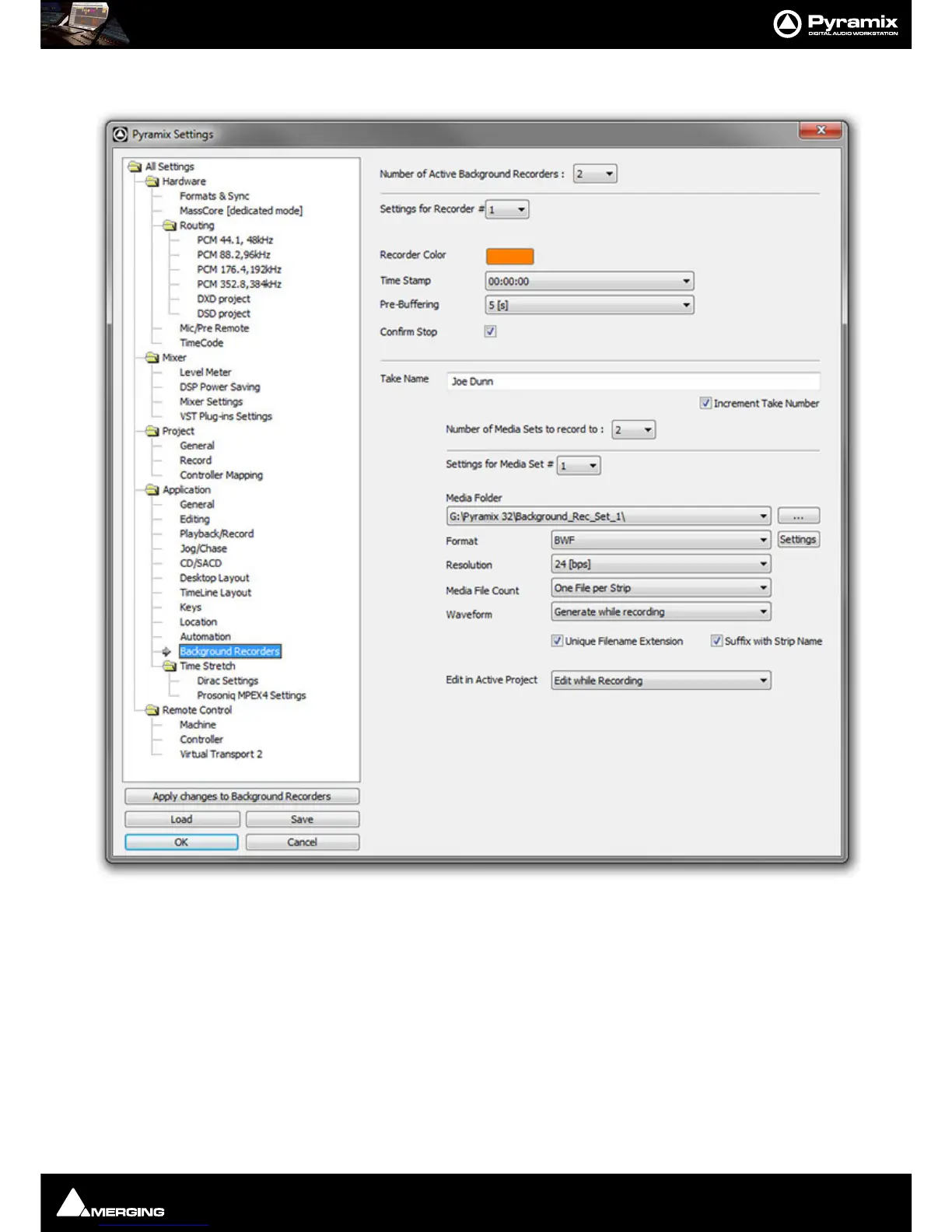Open the Media Folder path dropdown
Image resolution: width=952 pixels, height=1232 pixels.
point(608,516)
